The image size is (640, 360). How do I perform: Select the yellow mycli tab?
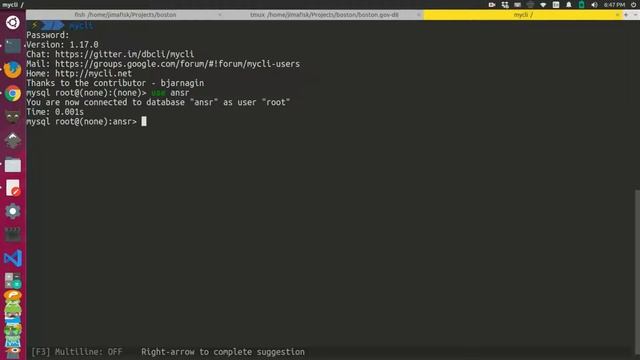[523, 15]
